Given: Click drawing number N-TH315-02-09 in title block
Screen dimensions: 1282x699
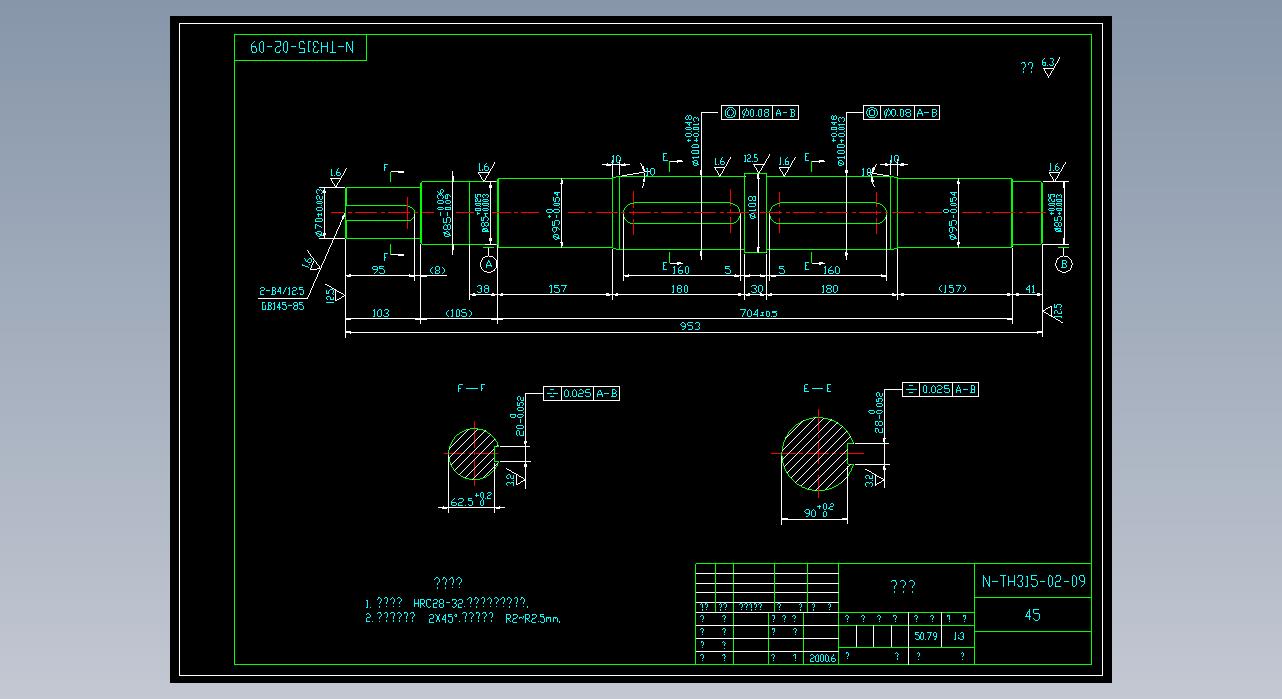Looking at the screenshot, I should pyautogui.click(x=1033, y=581).
